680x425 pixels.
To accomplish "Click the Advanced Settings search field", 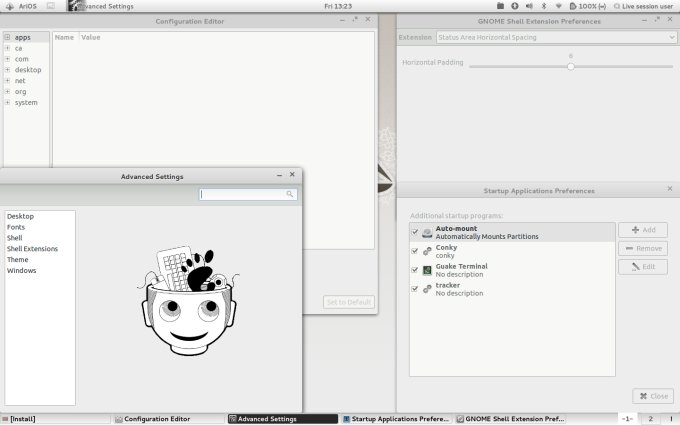I will click(x=248, y=194).
